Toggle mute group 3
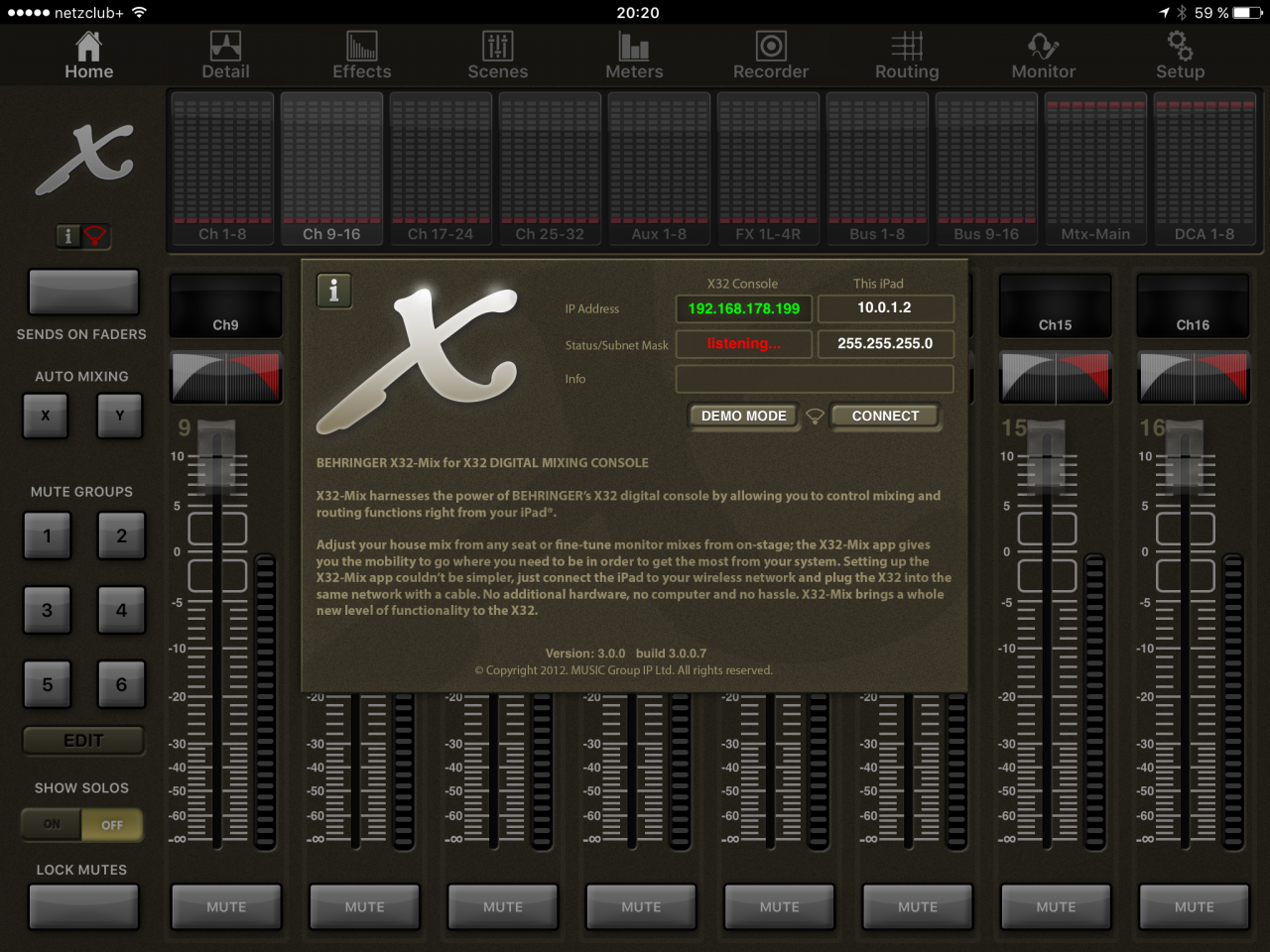 pyautogui.click(x=47, y=610)
